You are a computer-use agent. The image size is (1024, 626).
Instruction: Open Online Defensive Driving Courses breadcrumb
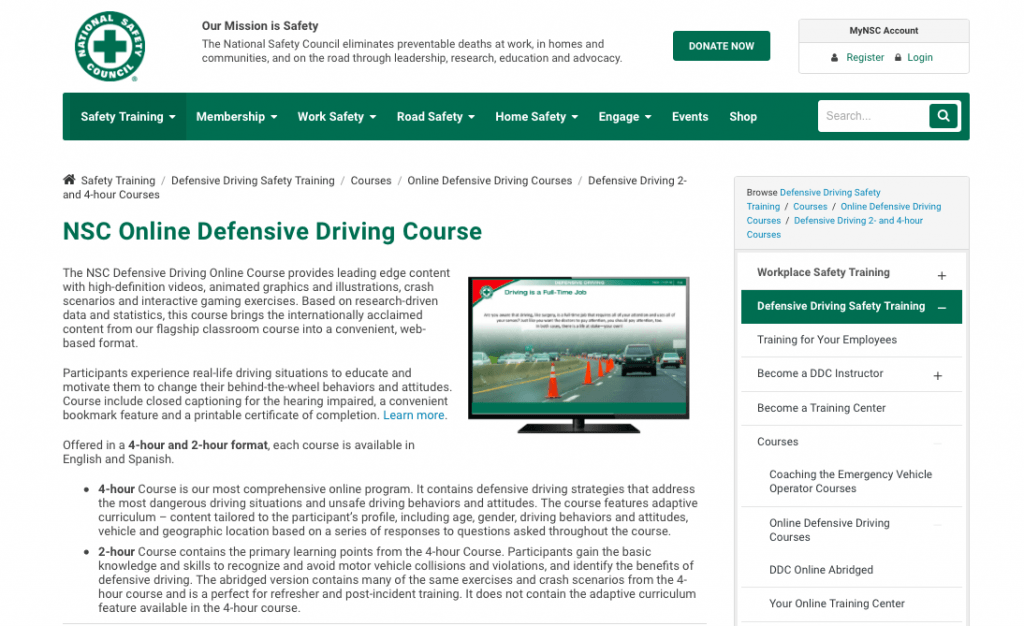(x=490, y=180)
